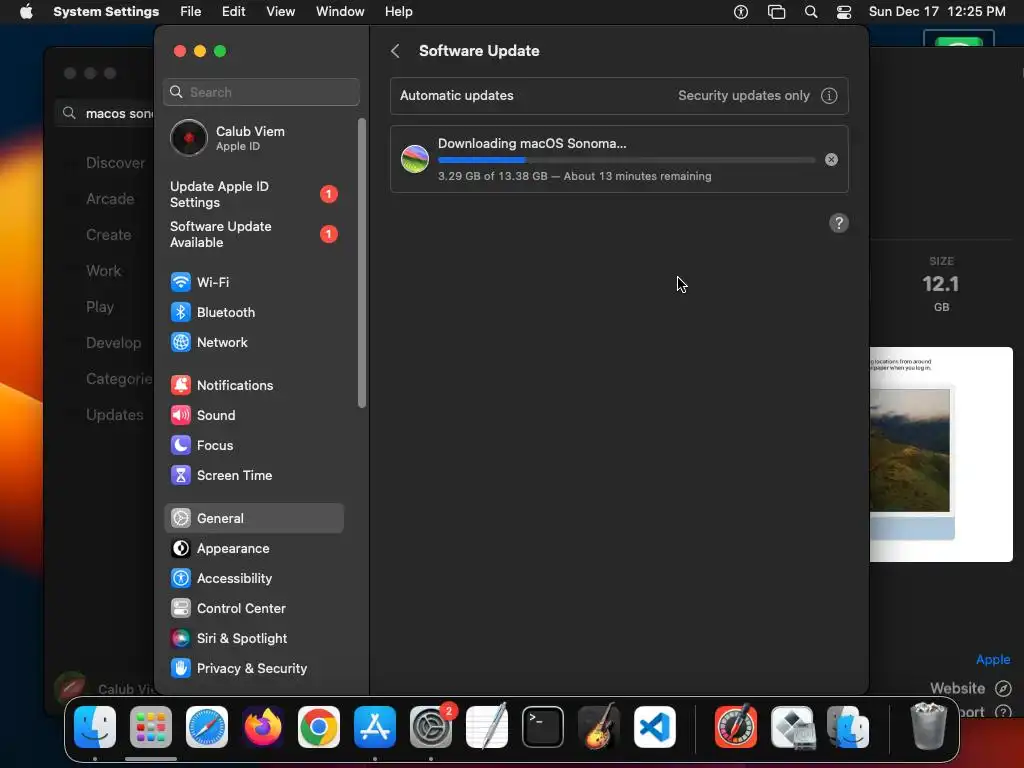Screen dimensions: 1024x768
Task: Open Digital Color Meter from the Dock
Action: (x=736, y=727)
